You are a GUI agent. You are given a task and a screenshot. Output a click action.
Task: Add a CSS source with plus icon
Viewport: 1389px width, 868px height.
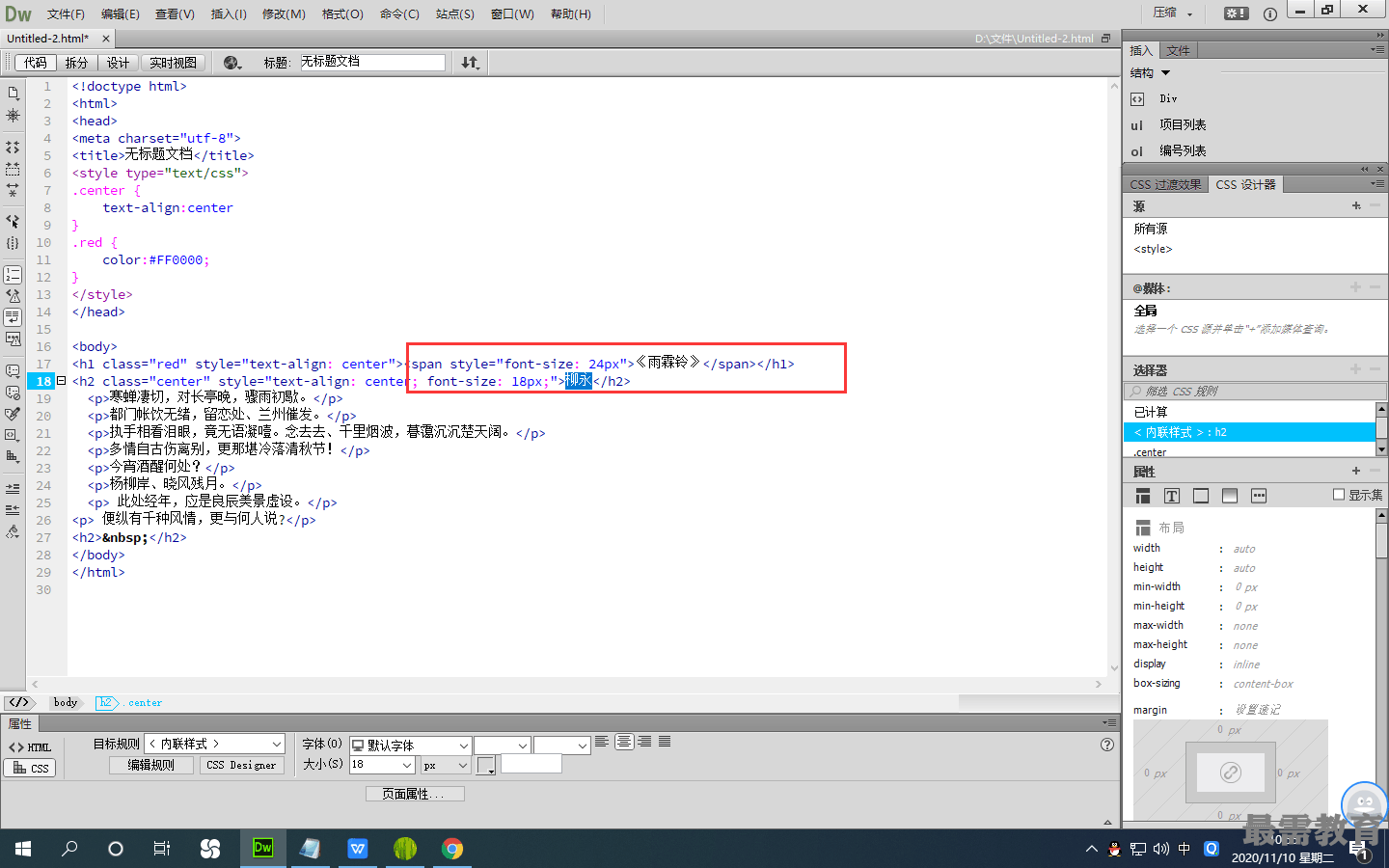tap(1356, 205)
